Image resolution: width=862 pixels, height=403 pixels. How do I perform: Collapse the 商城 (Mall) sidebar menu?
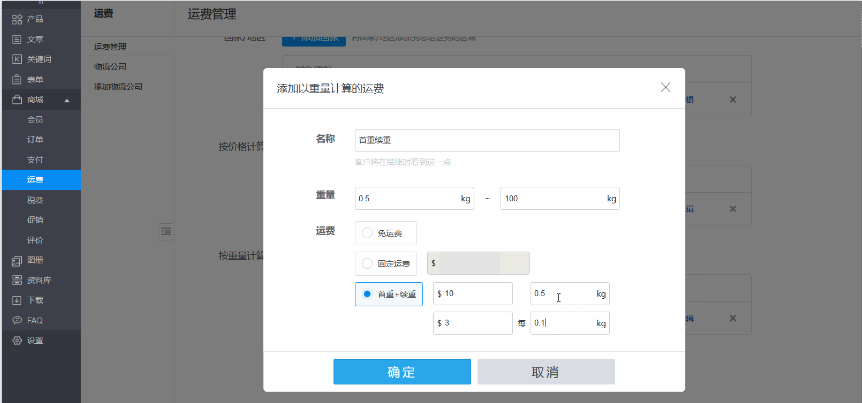pos(67,100)
